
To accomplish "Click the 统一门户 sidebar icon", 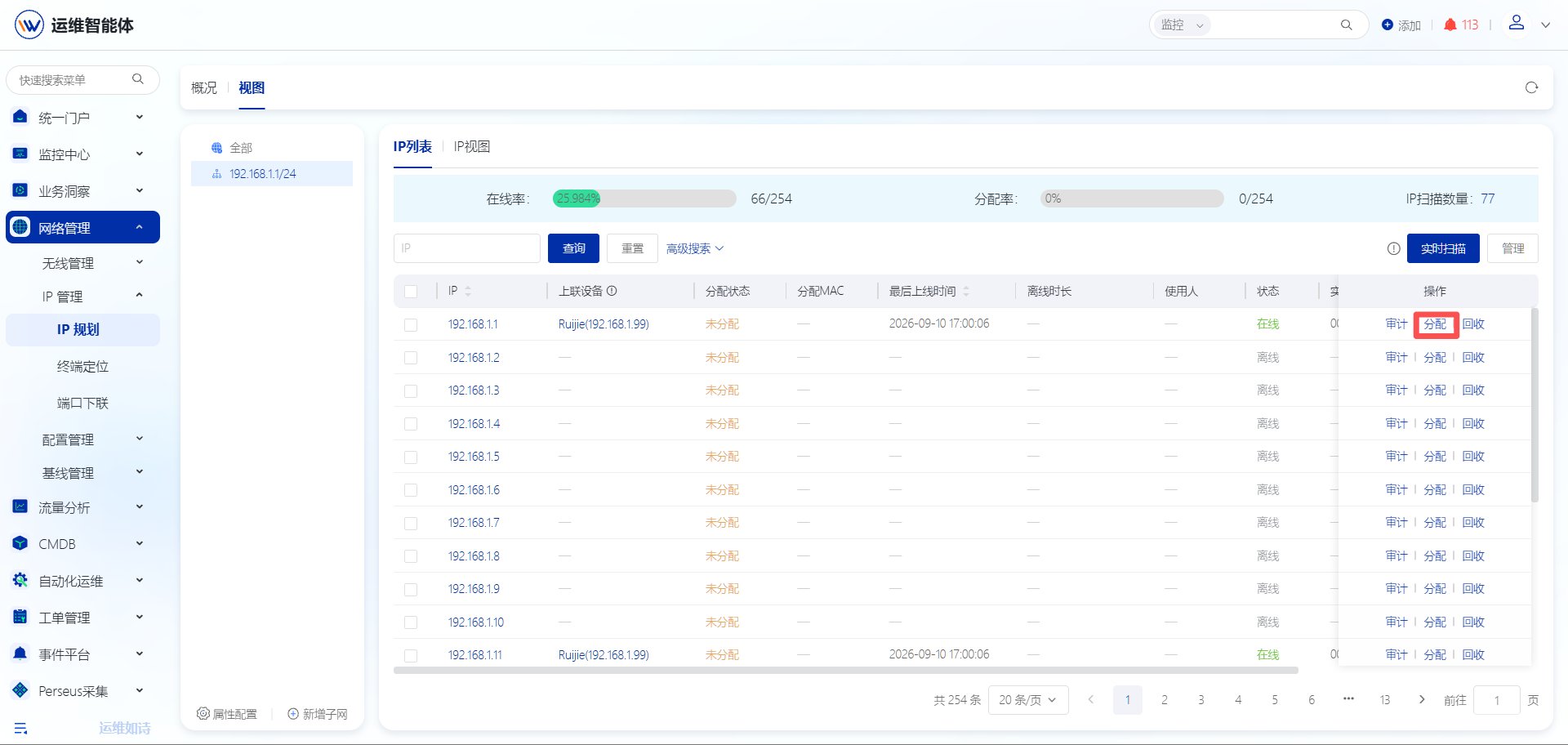I will 20,117.
